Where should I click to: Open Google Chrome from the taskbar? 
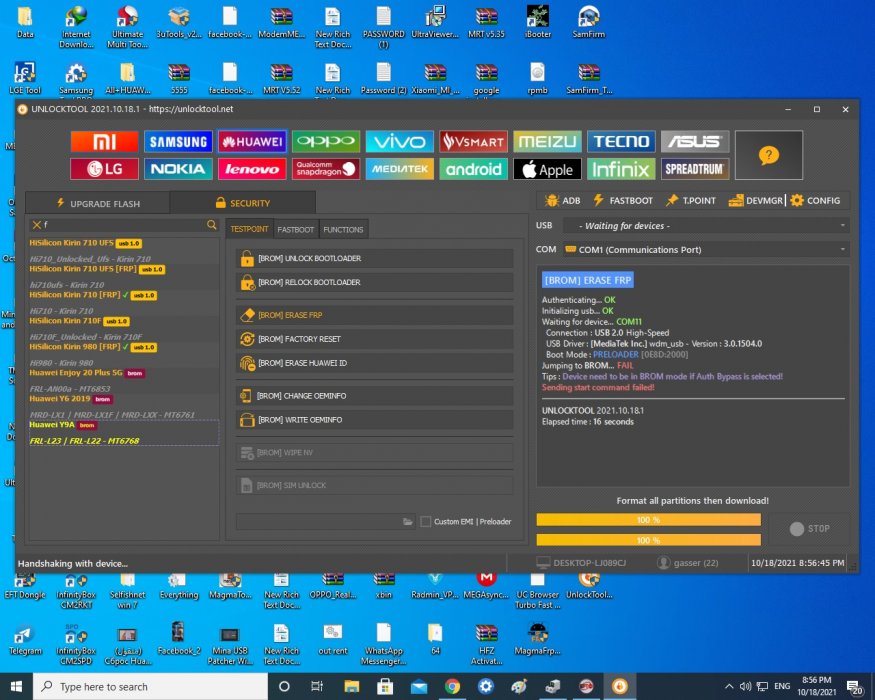(x=452, y=686)
